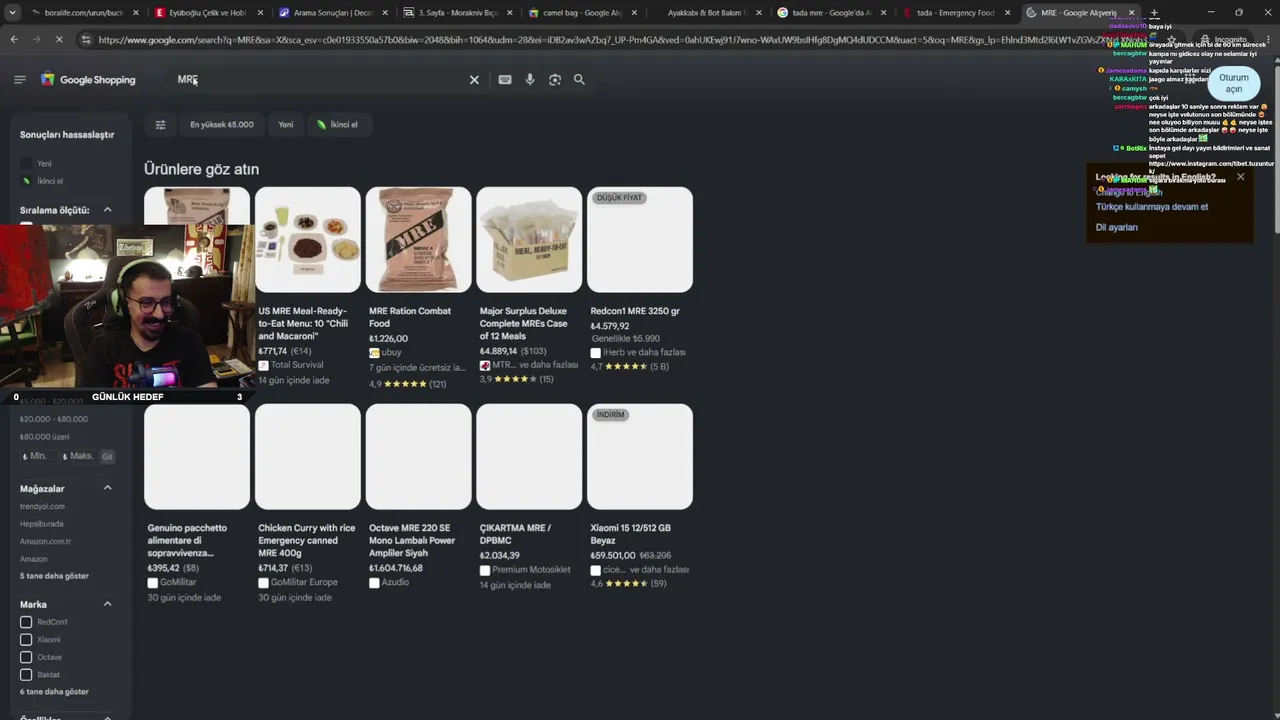Filter by trendyol.com store
This screenshot has height=720, width=1280.
click(42, 506)
